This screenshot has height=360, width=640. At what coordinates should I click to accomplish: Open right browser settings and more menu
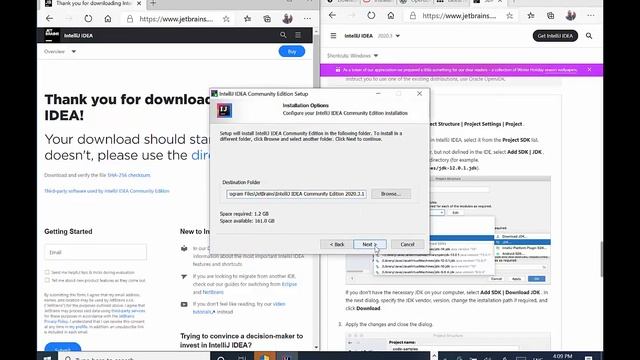coord(591,16)
